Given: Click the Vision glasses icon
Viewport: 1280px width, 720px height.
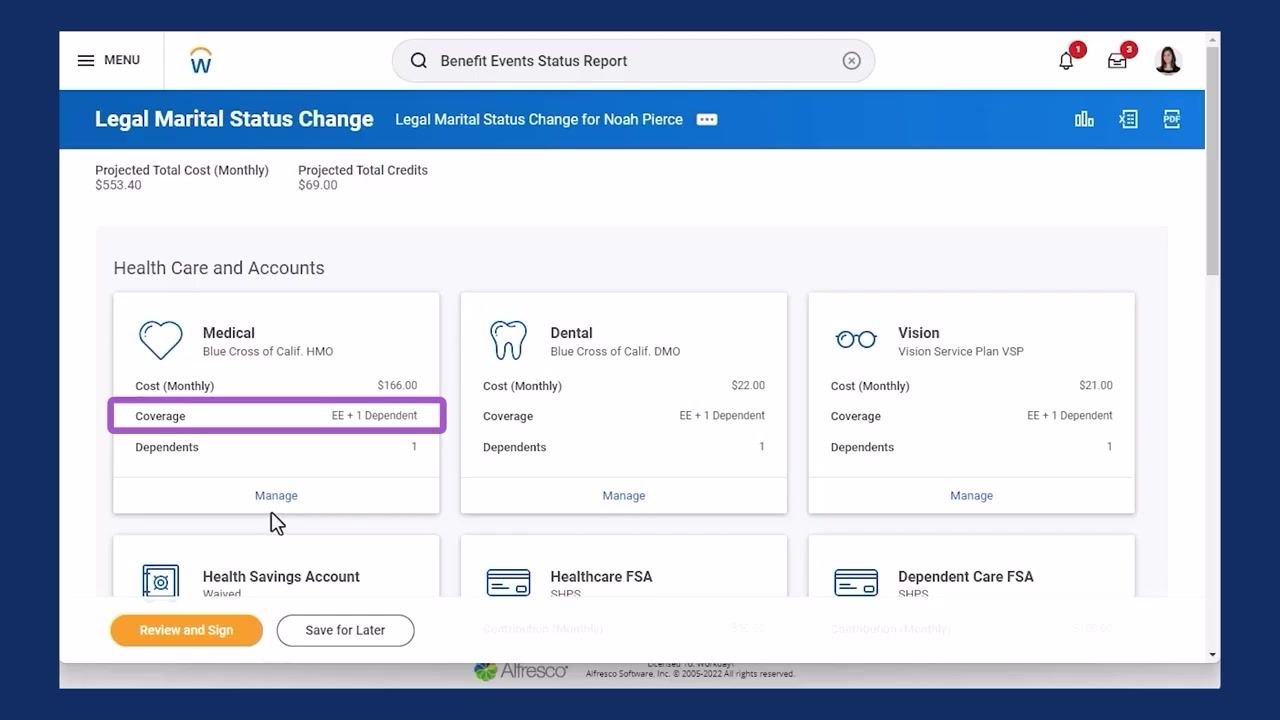Looking at the screenshot, I should point(856,340).
